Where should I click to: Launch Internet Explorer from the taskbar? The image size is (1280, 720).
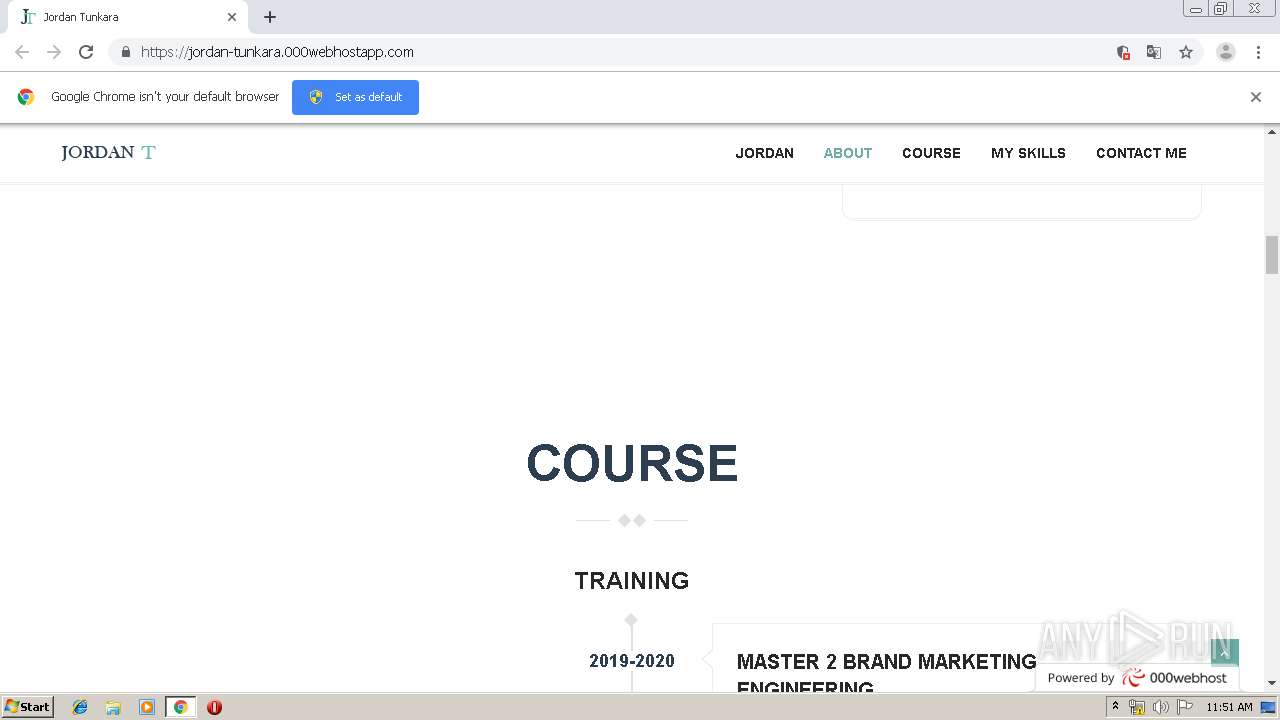click(80, 707)
